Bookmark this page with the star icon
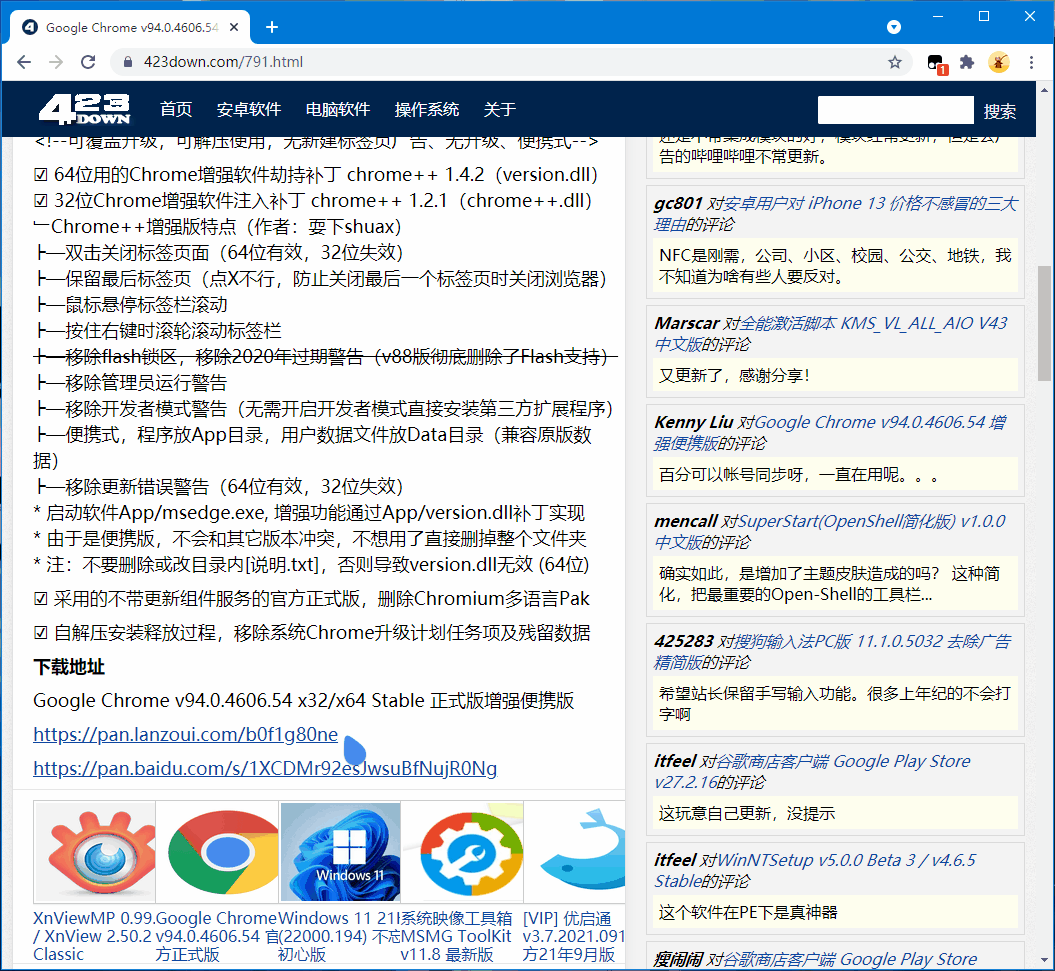 coord(894,62)
